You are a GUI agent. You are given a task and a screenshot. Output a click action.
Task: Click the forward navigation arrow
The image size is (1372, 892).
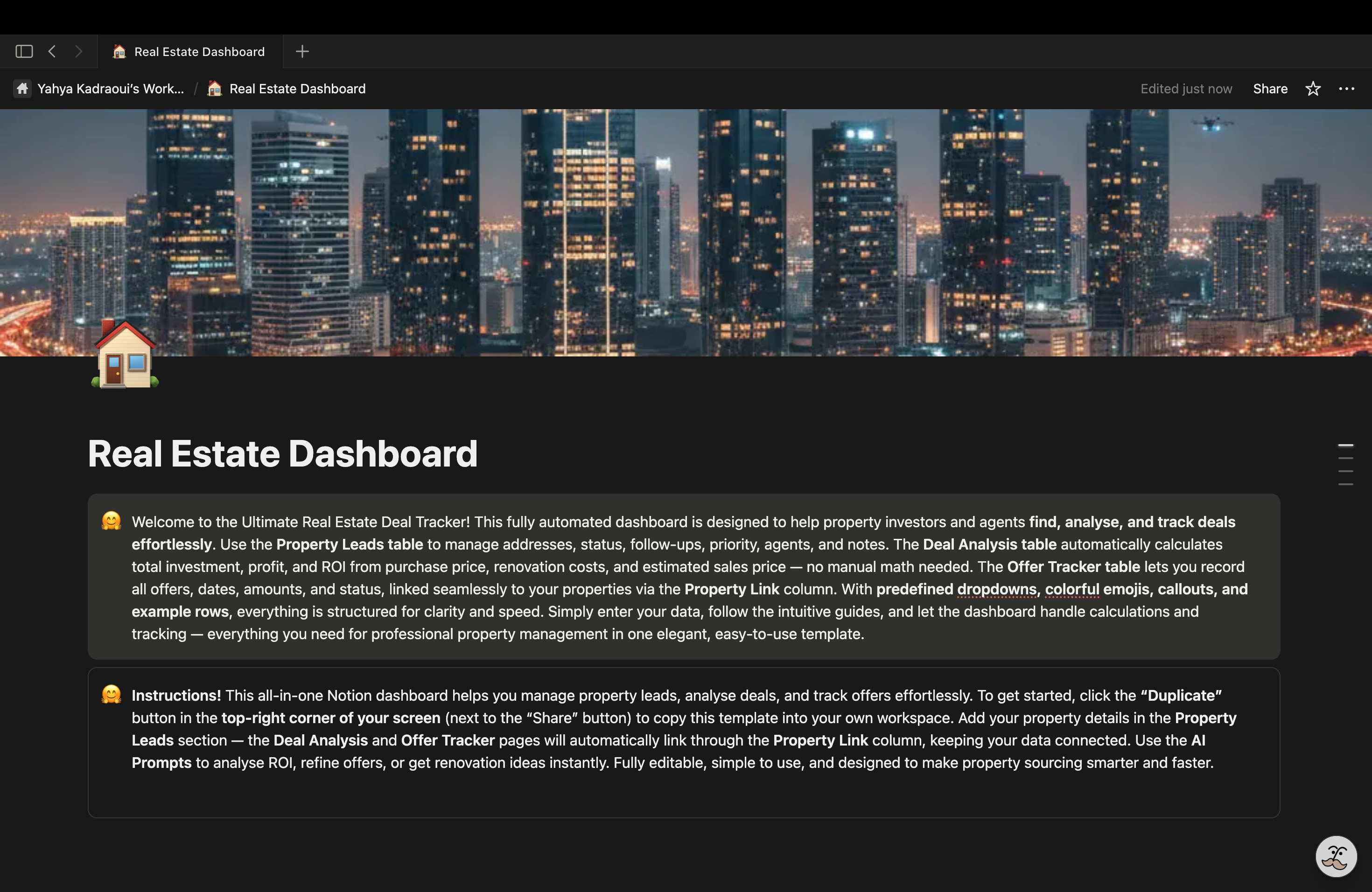pyautogui.click(x=79, y=51)
